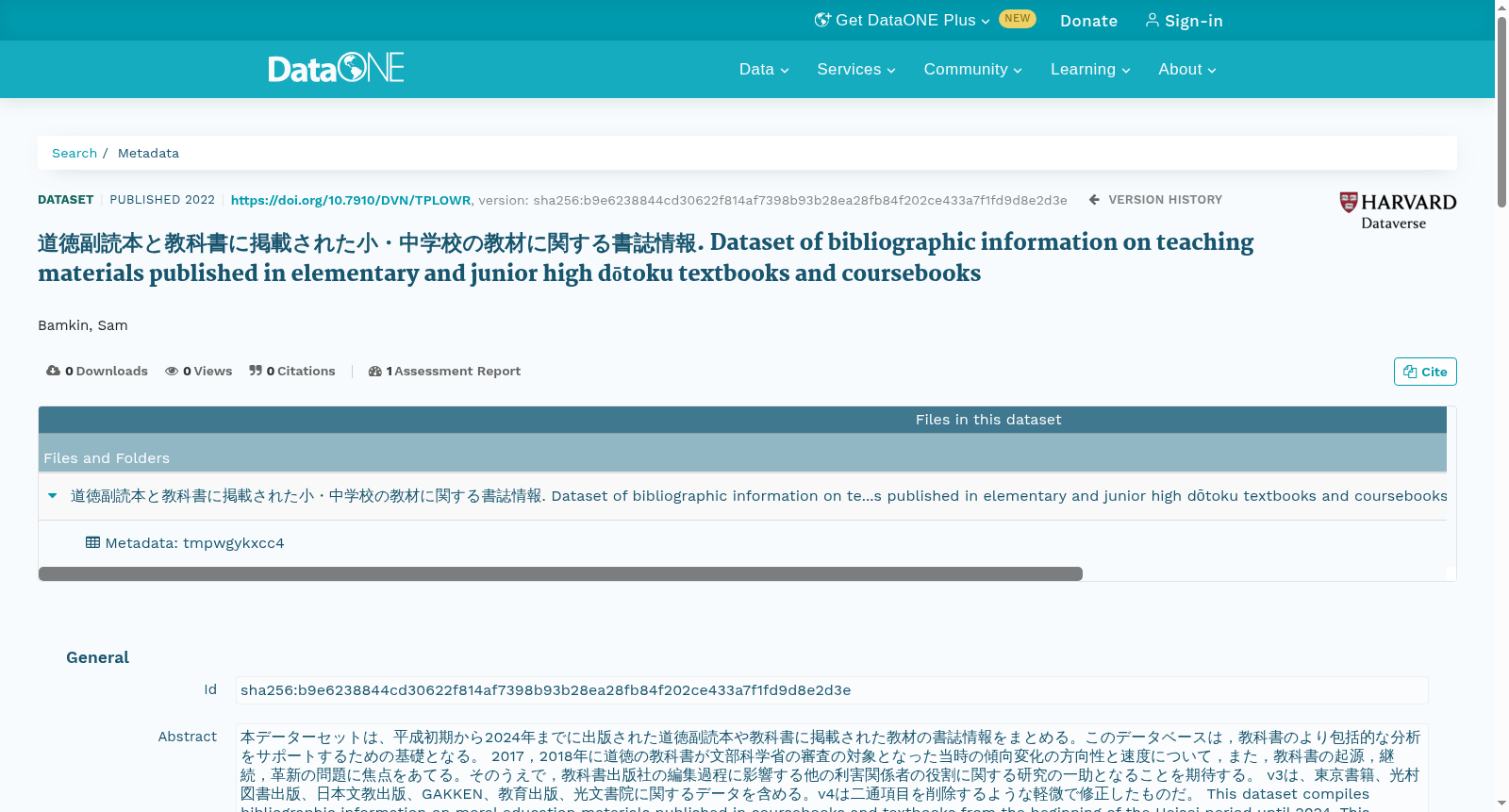Click the 0 Views metric
The width and height of the screenshot is (1509, 812).
click(199, 371)
